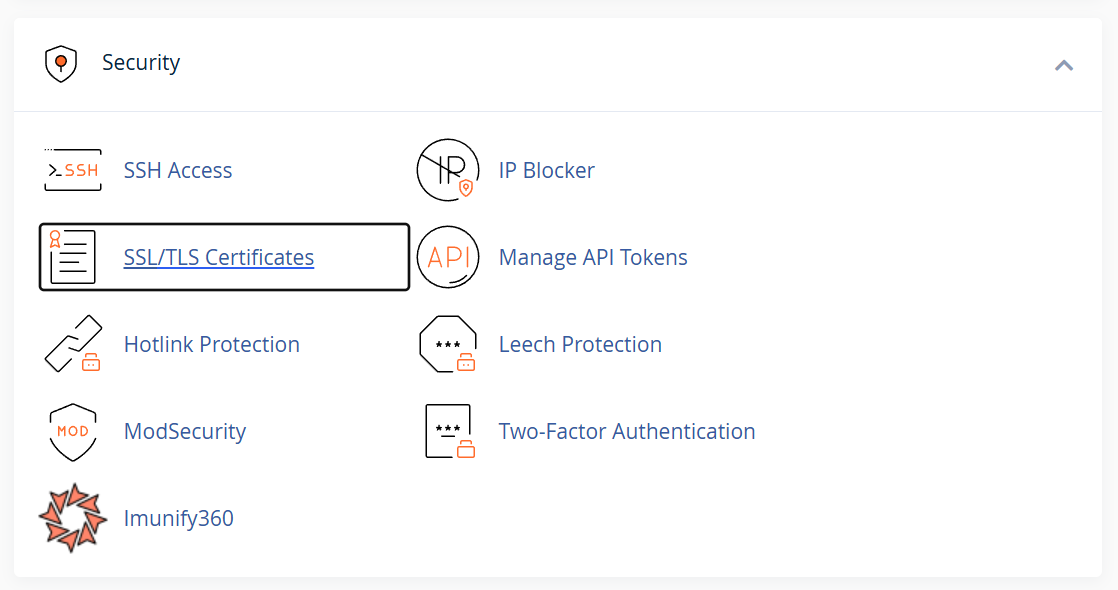
Task: Go to Manage API Tokens
Action: [x=593, y=258]
